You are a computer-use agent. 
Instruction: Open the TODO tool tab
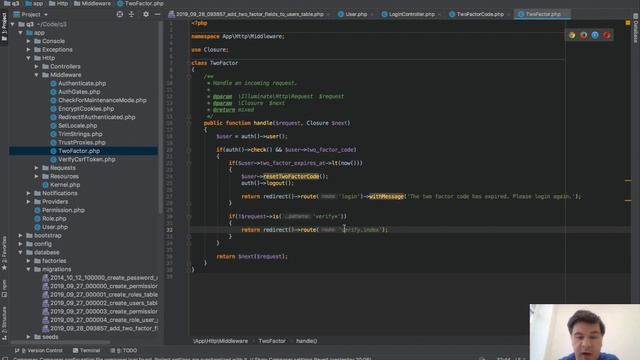pos(124,350)
